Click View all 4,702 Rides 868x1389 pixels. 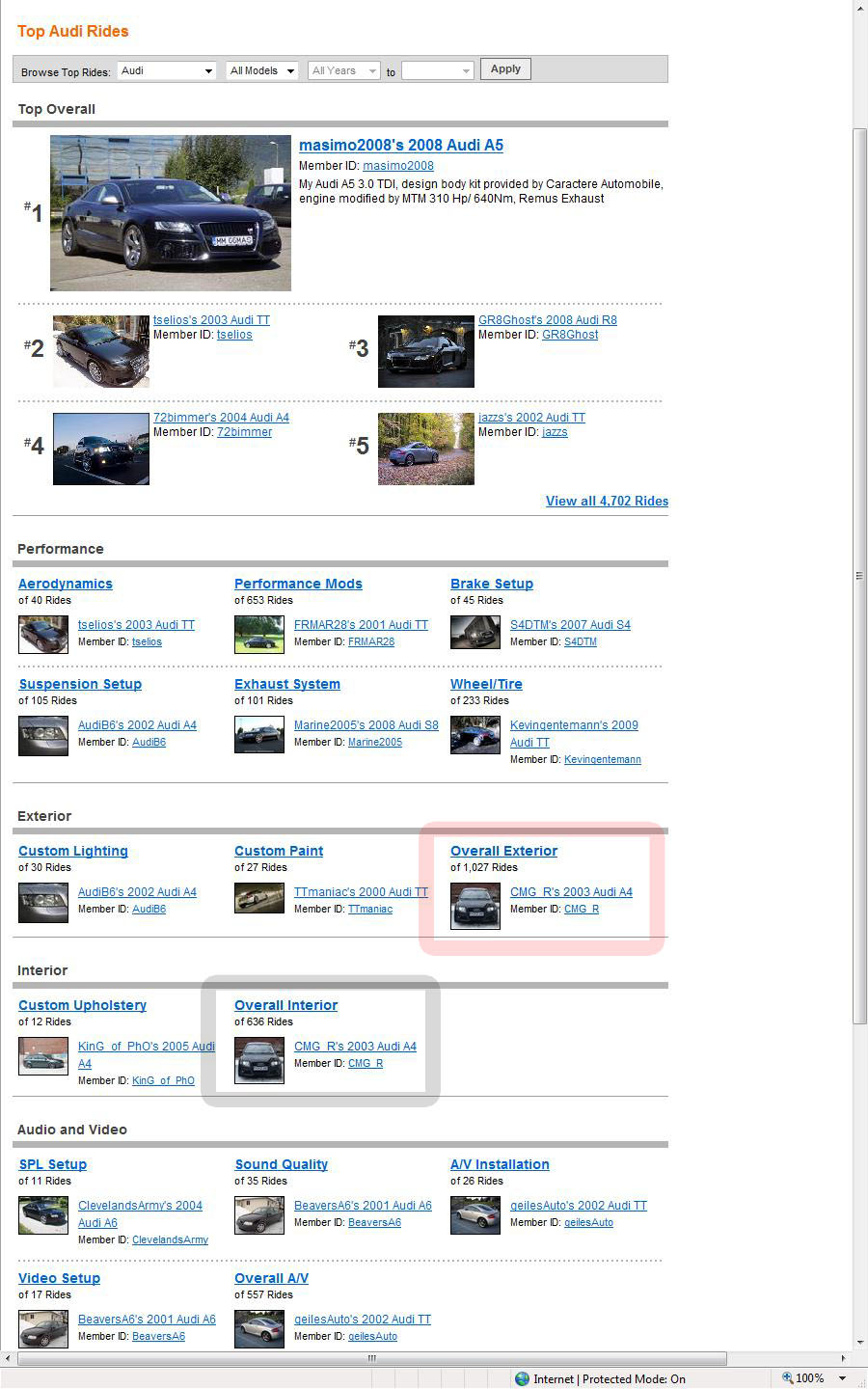click(x=607, y=501)
